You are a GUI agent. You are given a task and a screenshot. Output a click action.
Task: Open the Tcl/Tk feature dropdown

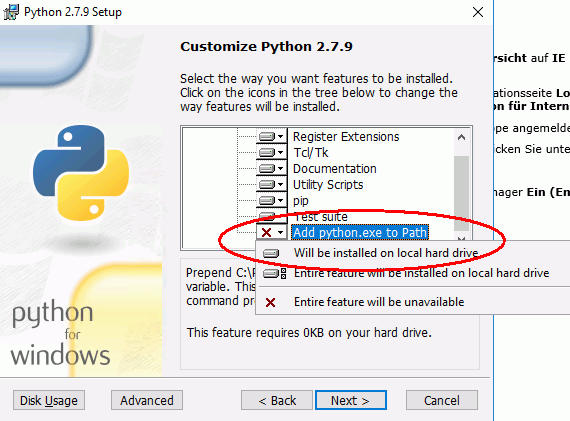[271, 153]
